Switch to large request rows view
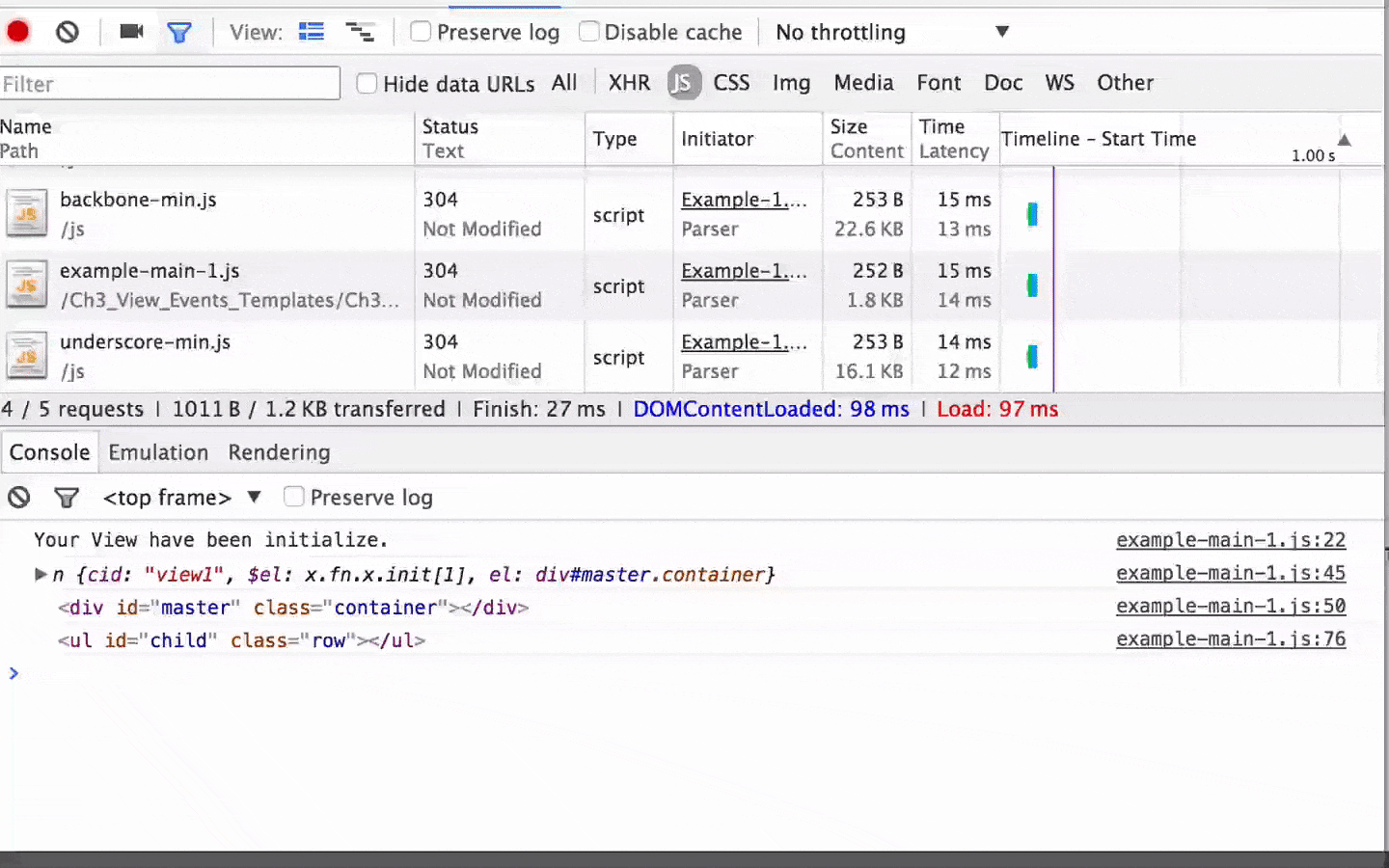Viewport: 1389px width, 868px height. pos(312,32)
